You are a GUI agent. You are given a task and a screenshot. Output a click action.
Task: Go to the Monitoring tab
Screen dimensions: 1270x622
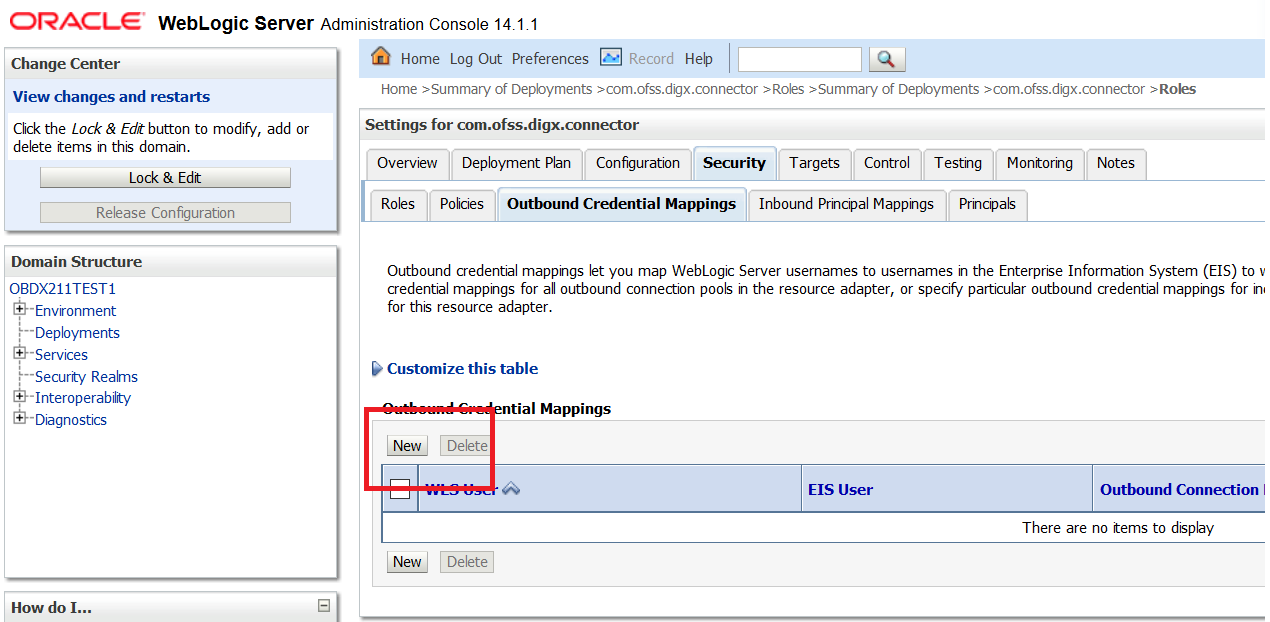pyautogui.click(x=1039, y=163)
